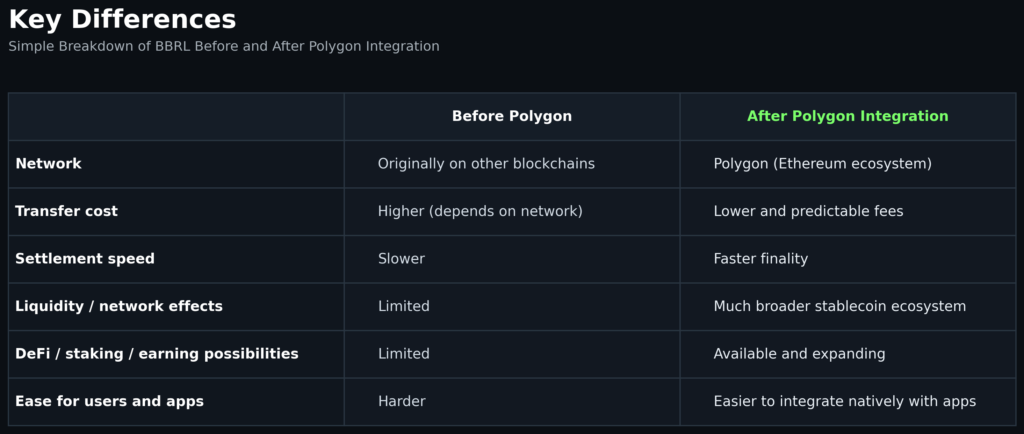1024x434 pixels.
Task: Select the "Before Polygon" column header
Action: point(512,116)
